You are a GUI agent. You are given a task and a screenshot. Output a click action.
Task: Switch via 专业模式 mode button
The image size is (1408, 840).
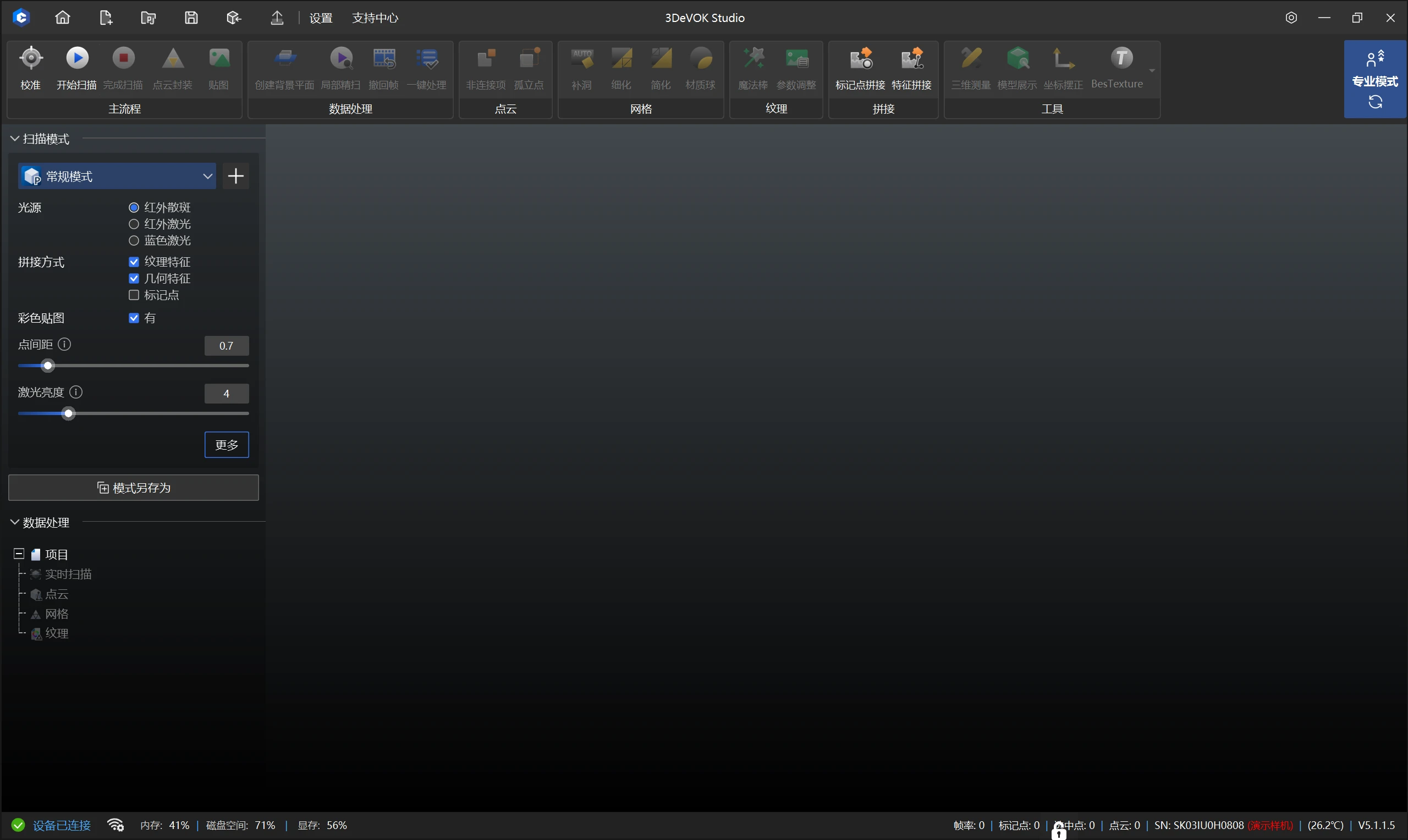coord(1374,79)
